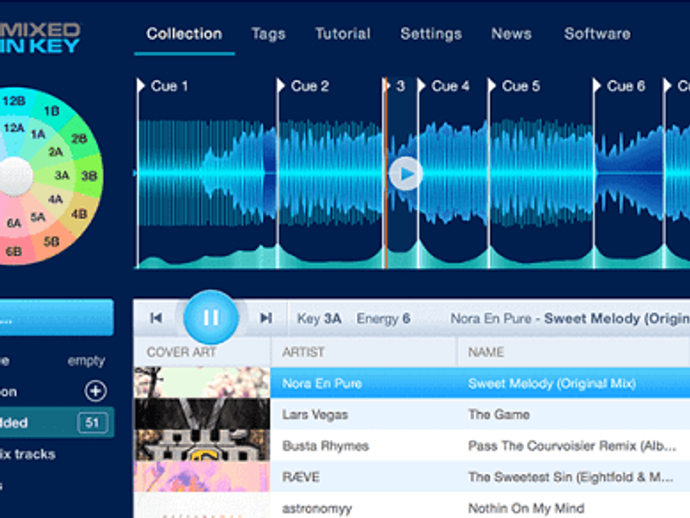
Task: Select 1B on the Camelot wheel
Action: (52, 111)
